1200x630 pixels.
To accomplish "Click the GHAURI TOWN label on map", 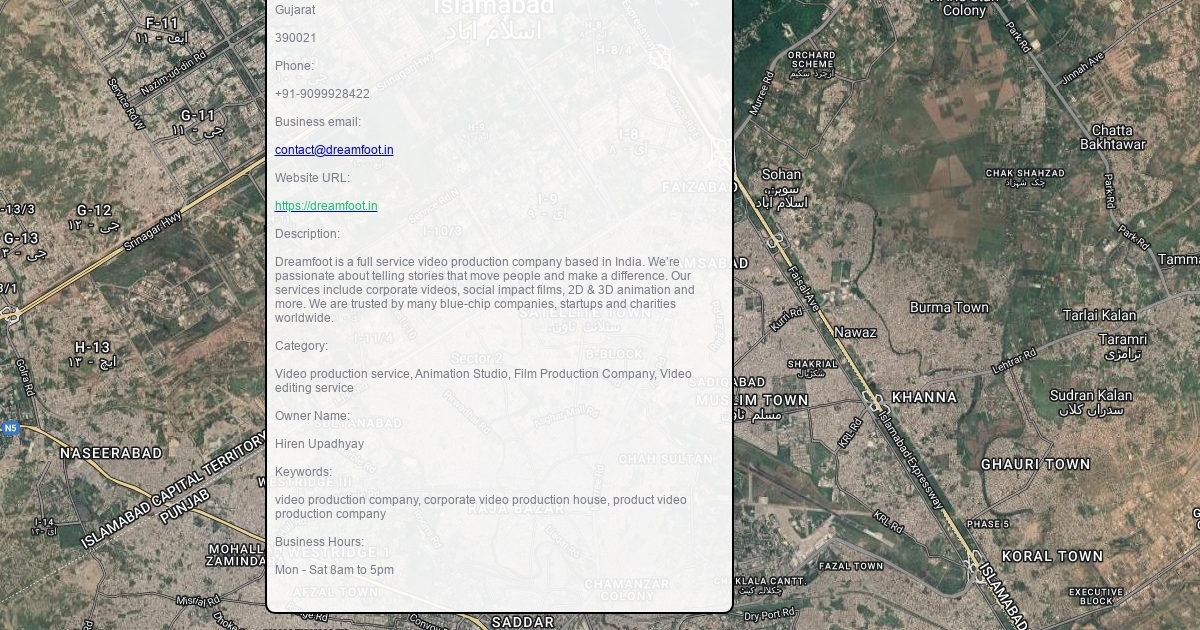I will pyautogui.click(x=1035, y=464).
